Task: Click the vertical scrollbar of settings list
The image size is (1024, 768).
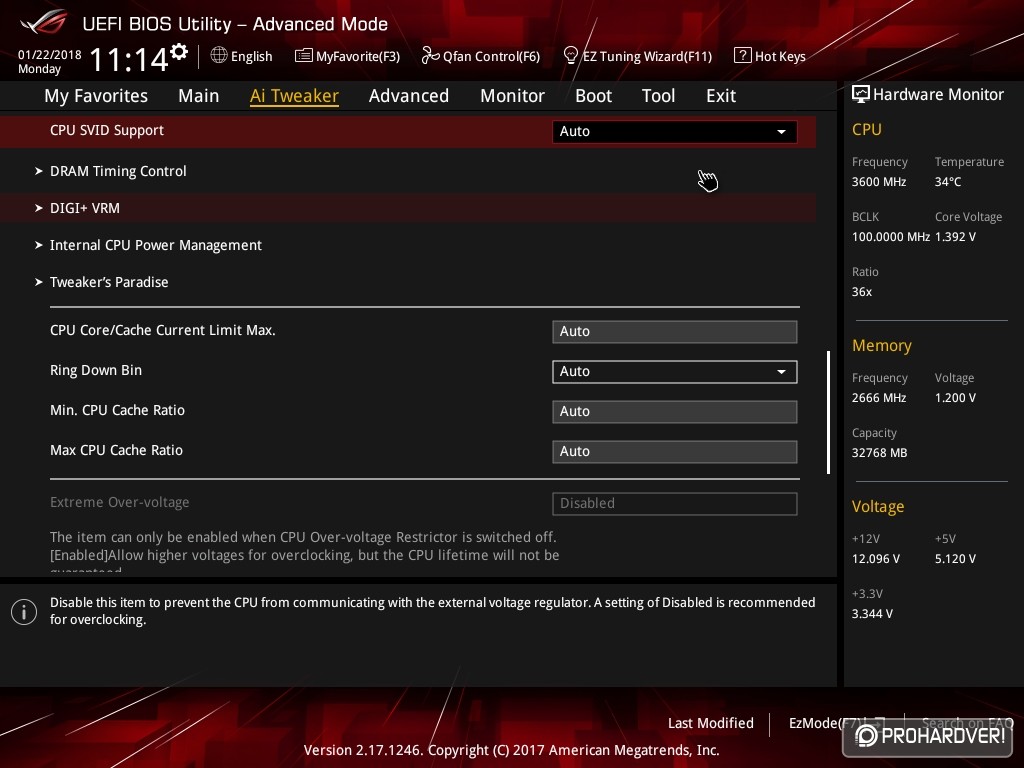Action: (828, 412)
